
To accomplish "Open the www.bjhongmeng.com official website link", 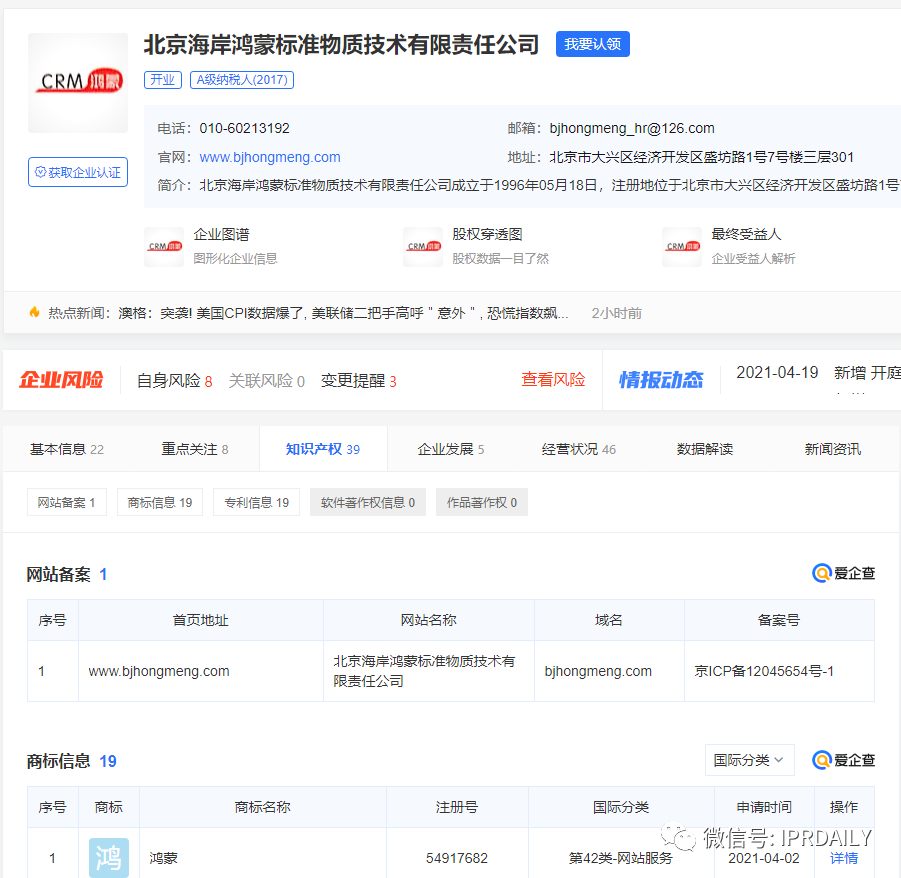I will click(x=270, y=157).
